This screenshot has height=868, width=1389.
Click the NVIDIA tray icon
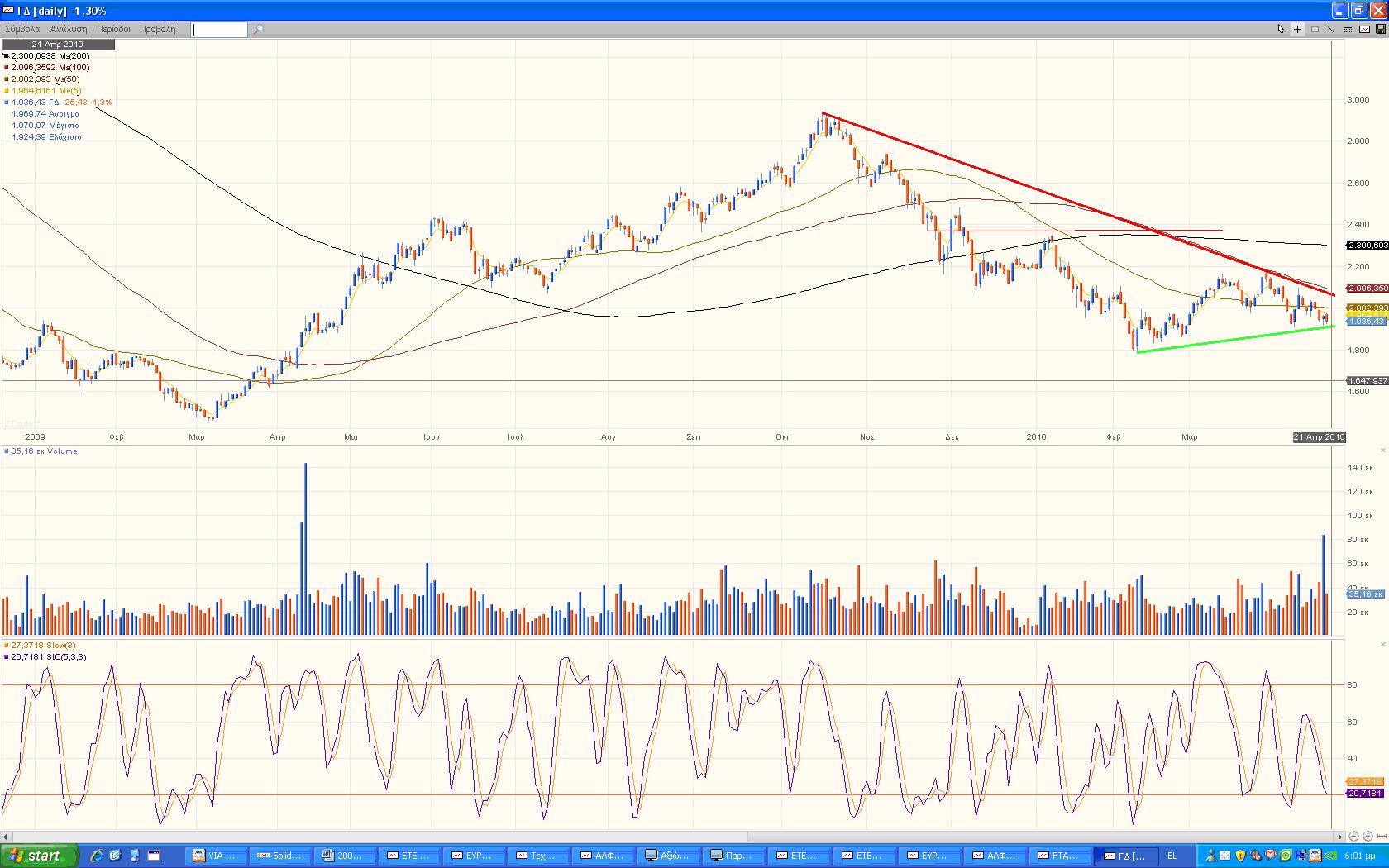(1330, 856)
